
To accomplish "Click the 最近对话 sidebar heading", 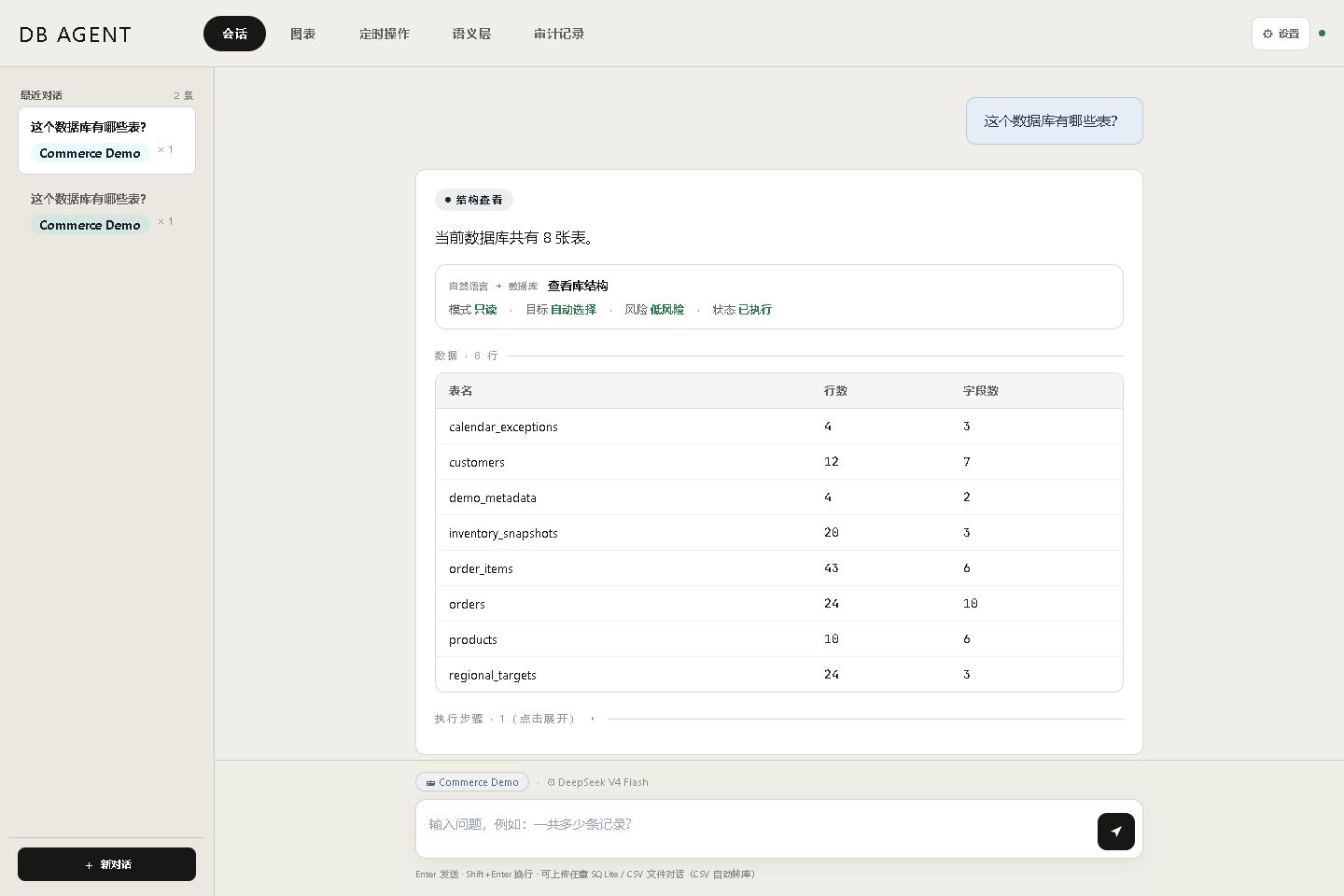I will click(x=41, y=95).
